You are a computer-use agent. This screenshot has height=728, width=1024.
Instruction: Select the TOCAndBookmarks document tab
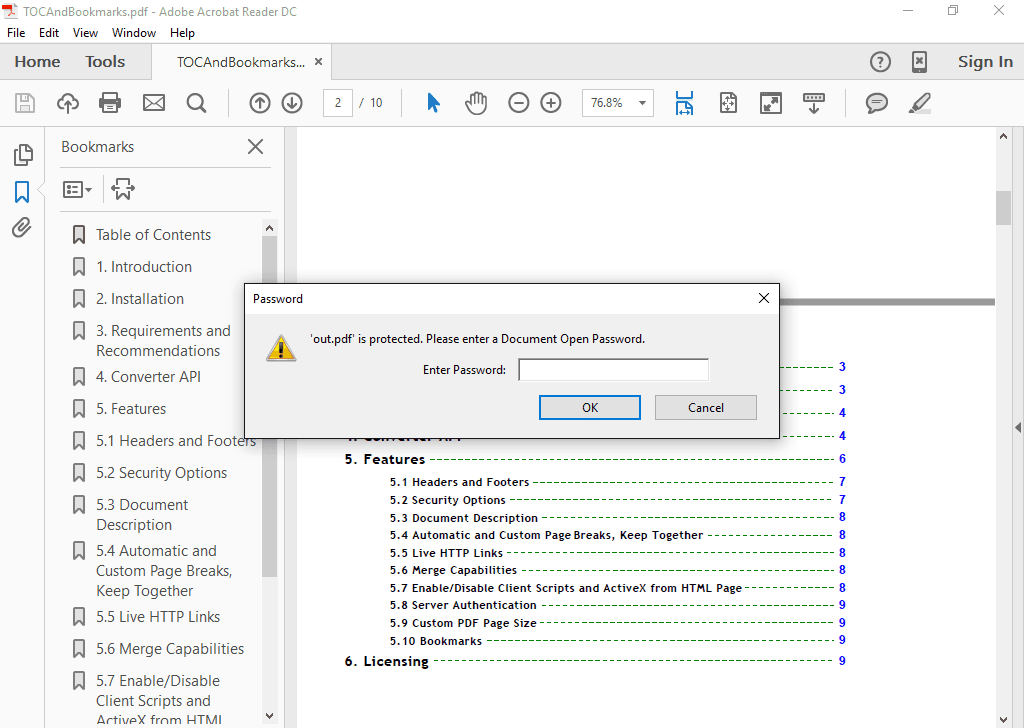click(x=240, y=62)
